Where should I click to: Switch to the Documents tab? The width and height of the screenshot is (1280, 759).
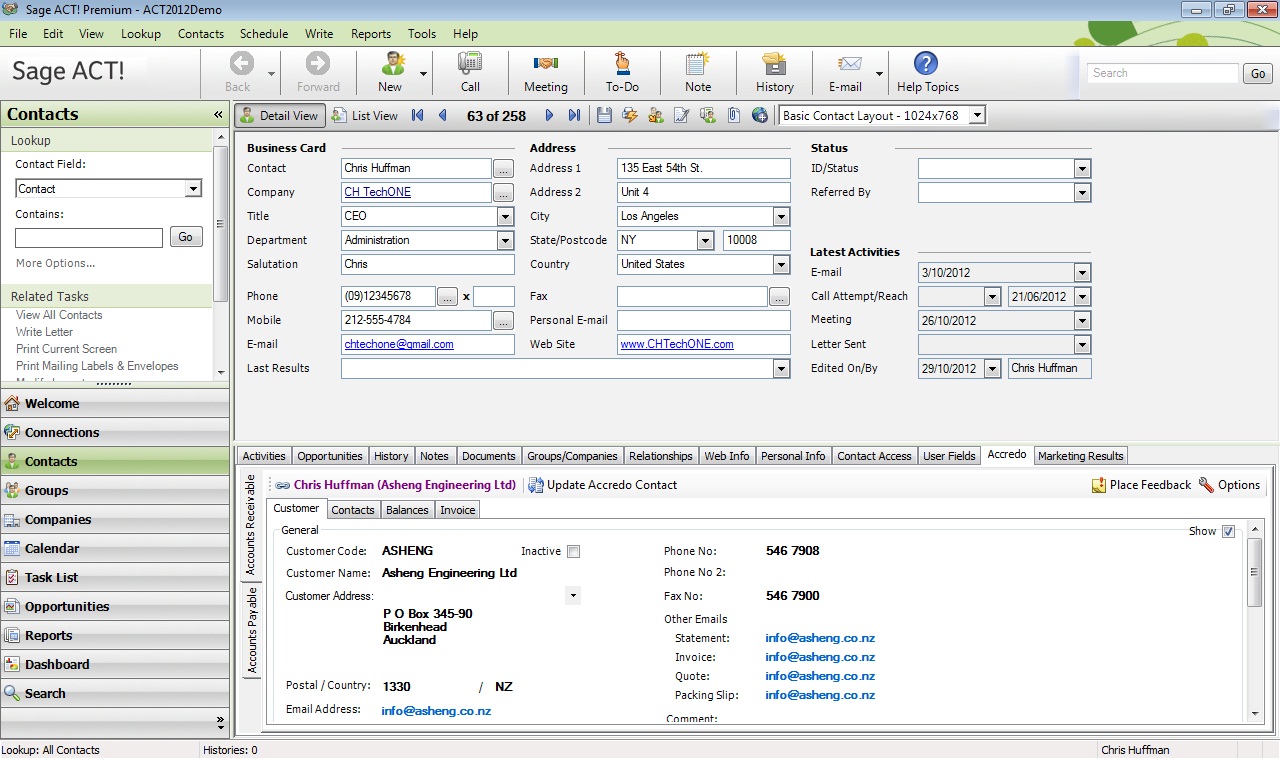[x=489, y=456]
